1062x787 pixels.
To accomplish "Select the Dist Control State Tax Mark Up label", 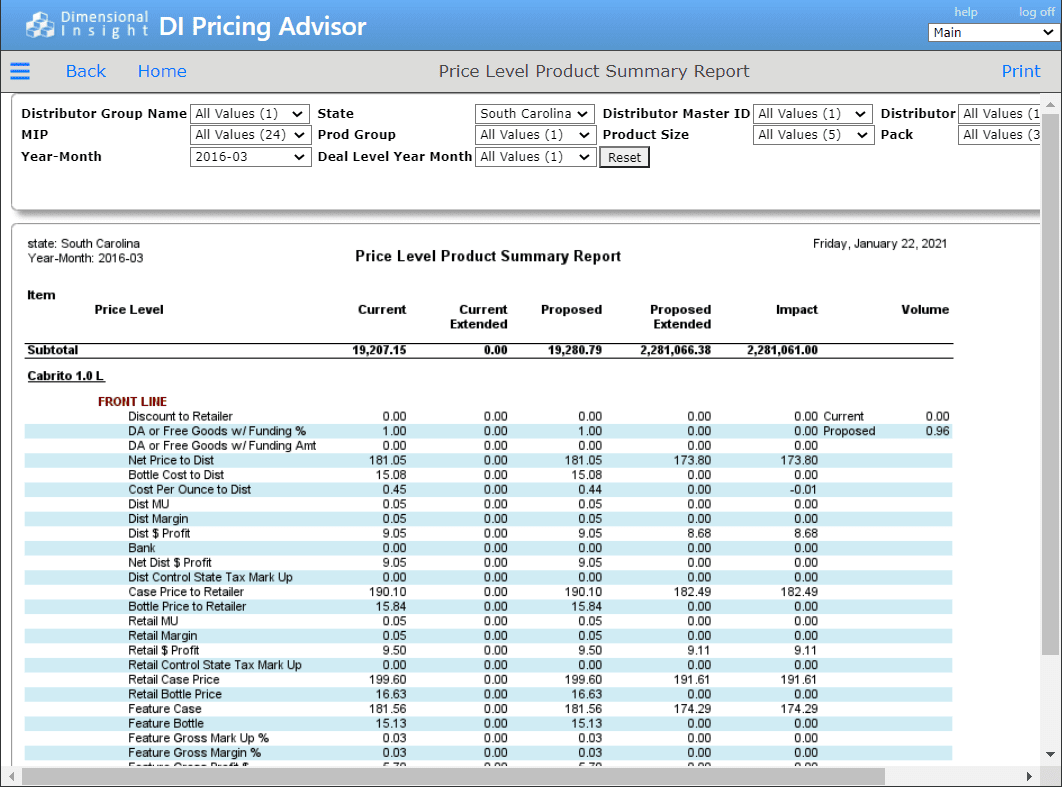I will point(210,577).
